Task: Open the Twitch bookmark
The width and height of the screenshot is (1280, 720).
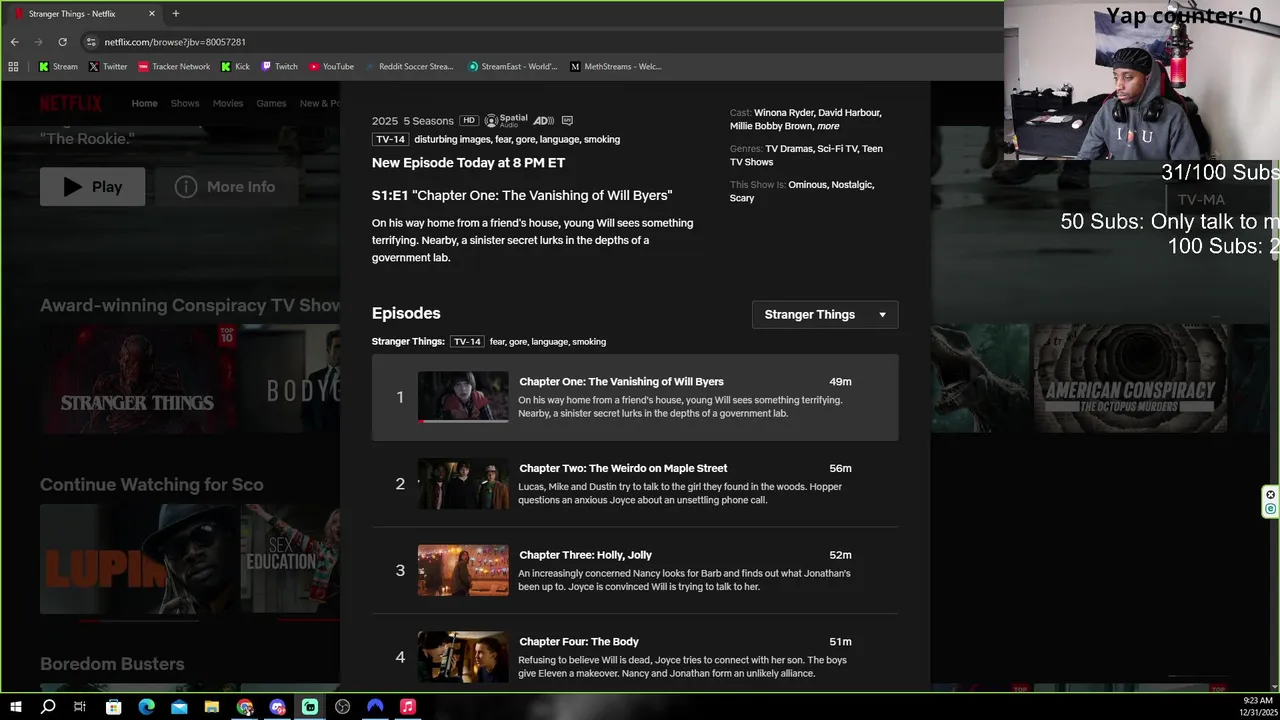Action: [280, 67]
